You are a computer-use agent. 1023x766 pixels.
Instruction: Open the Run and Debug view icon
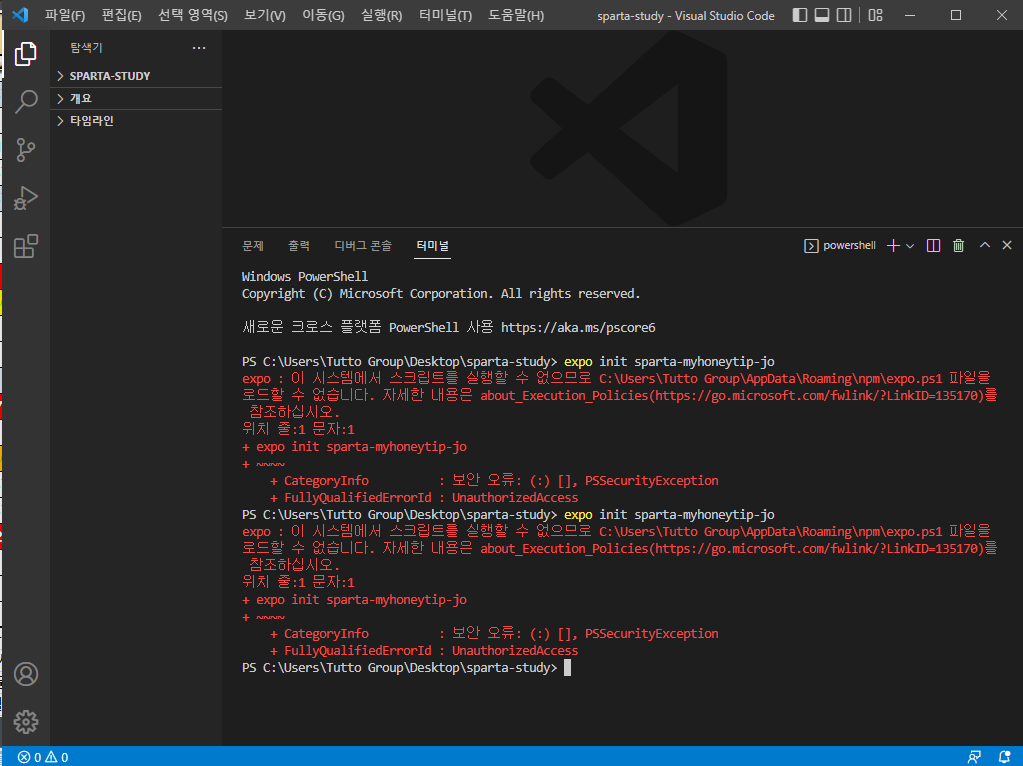tap(25, 198)
